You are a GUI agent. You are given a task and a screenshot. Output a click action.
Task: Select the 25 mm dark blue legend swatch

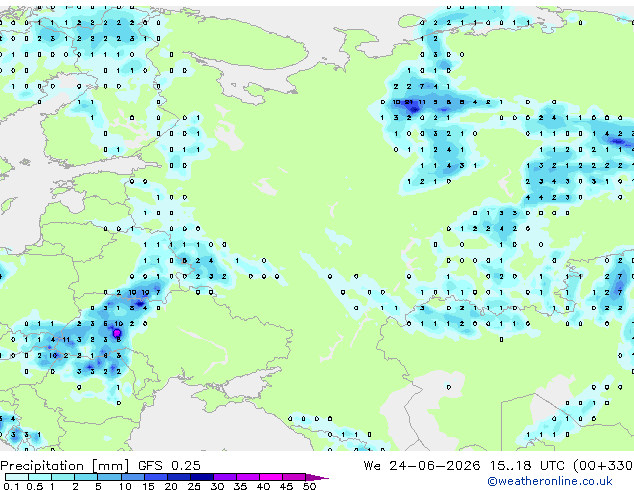(x=202, y=477)
